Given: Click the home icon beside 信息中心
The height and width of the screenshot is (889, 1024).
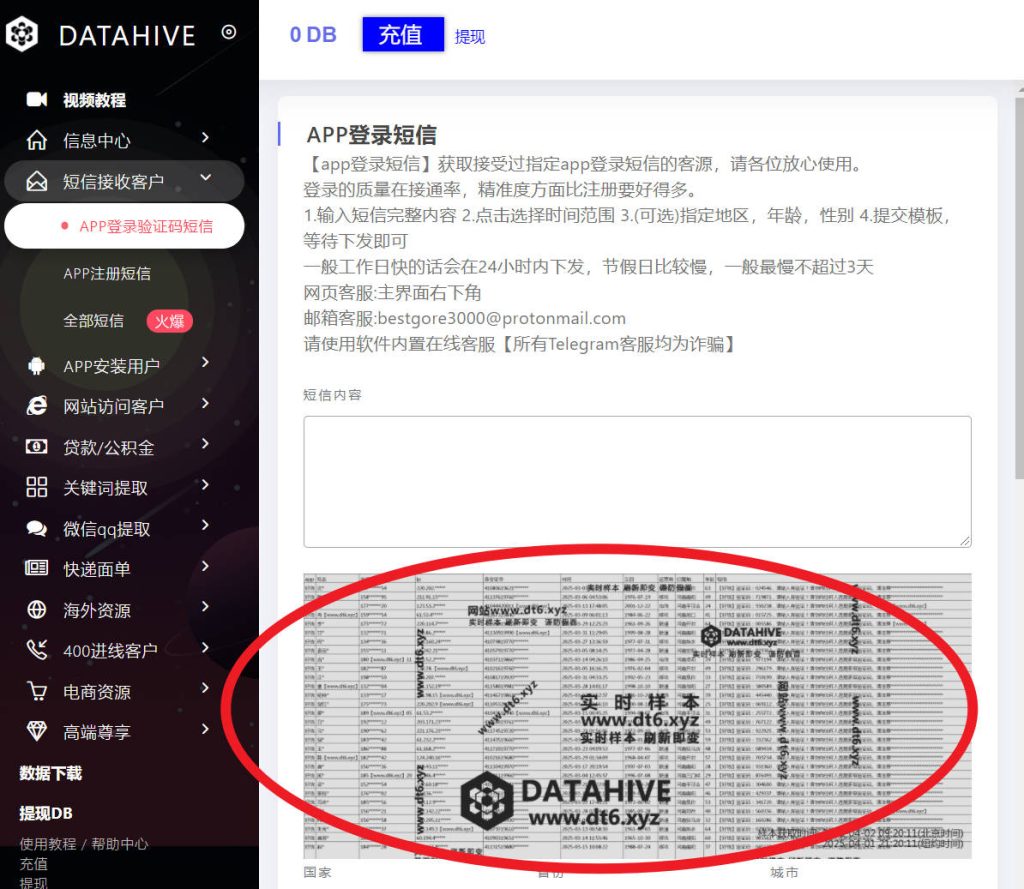Looking at the screenshot, I should pos(37,140).
